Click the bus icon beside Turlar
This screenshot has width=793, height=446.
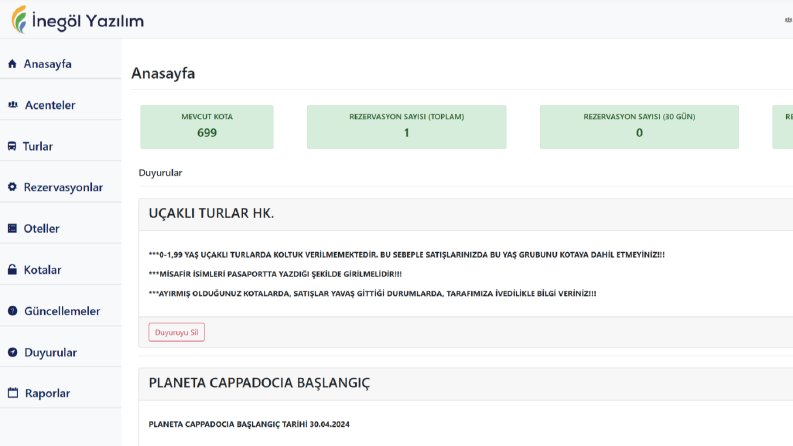coord(12,146)
